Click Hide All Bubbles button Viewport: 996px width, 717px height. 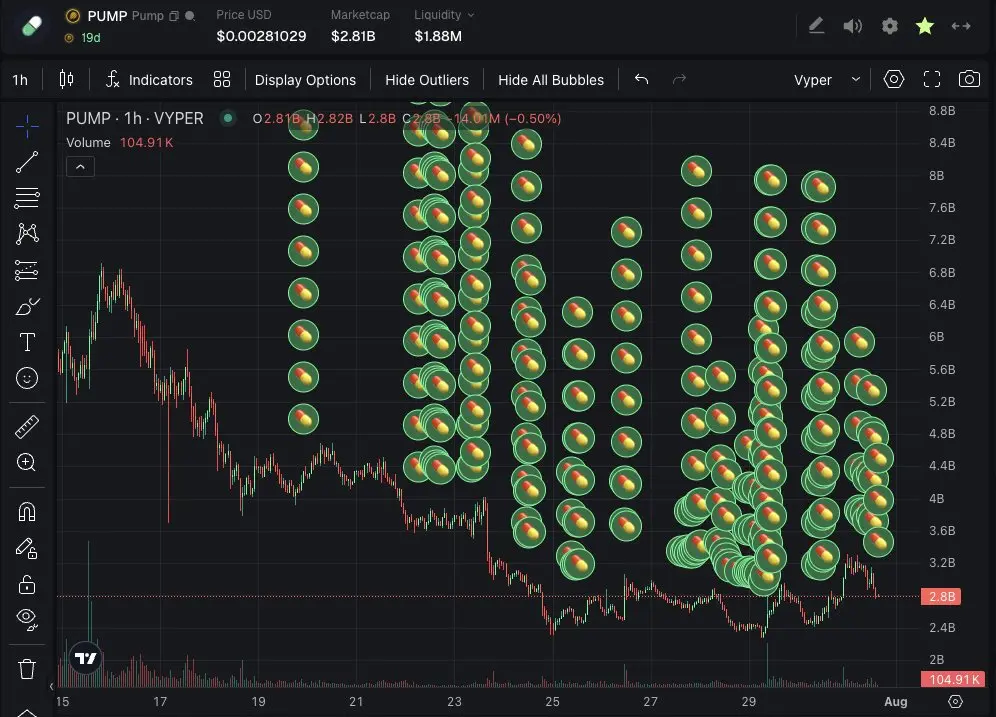[551, 80]
